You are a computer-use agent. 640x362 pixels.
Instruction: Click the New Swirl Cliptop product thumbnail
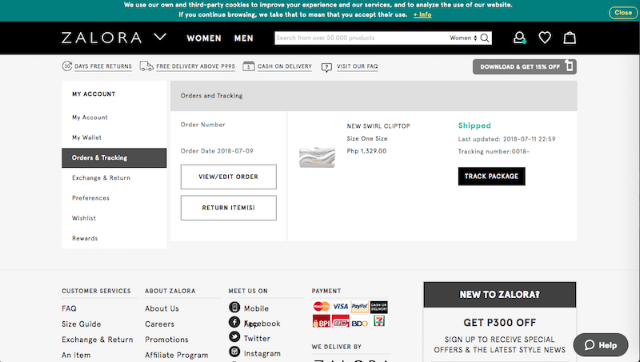click(317, 157)
